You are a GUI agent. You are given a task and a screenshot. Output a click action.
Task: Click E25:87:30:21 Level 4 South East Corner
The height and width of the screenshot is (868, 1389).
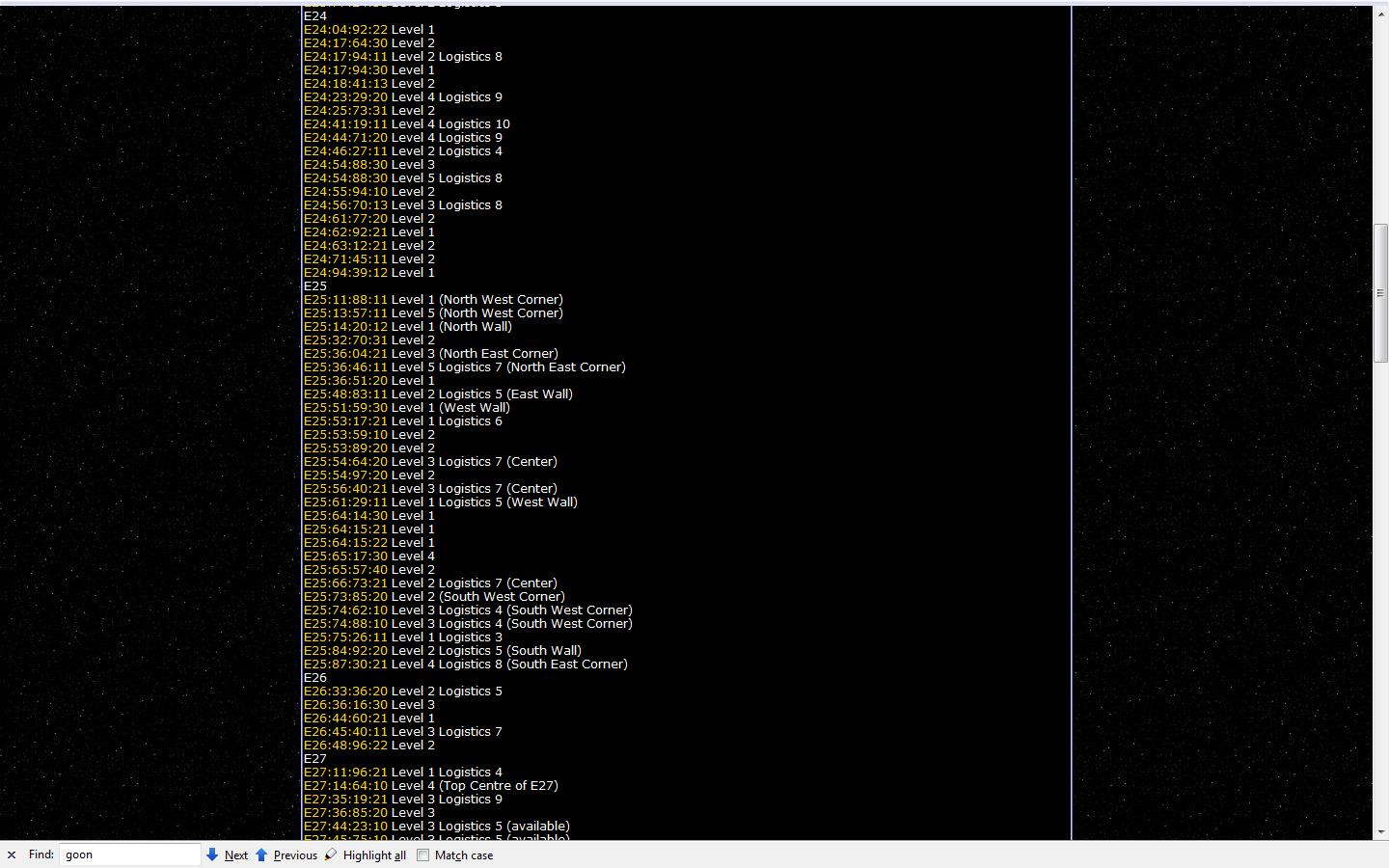(466, 664)
